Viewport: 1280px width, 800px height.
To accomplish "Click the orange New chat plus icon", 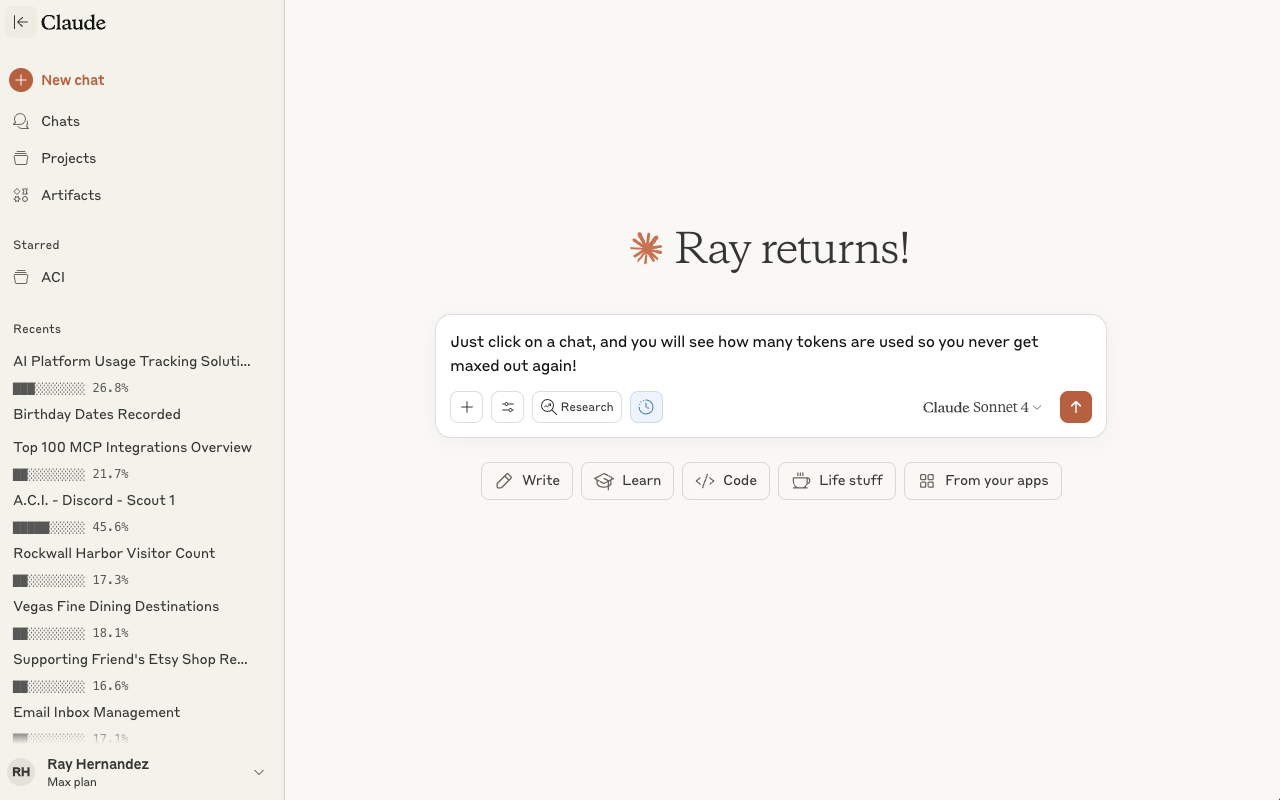I will [x=21, y=80].
